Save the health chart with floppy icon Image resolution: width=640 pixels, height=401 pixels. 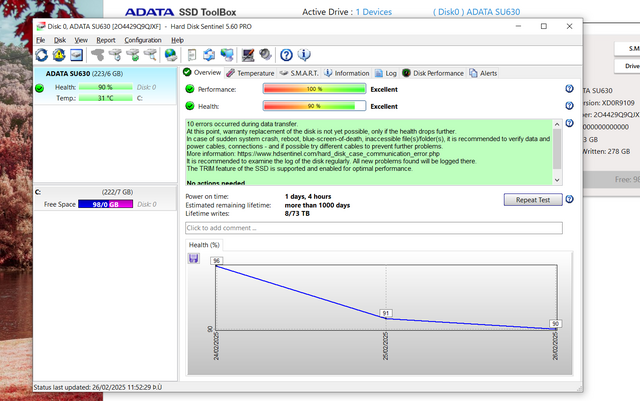[193, 258]
